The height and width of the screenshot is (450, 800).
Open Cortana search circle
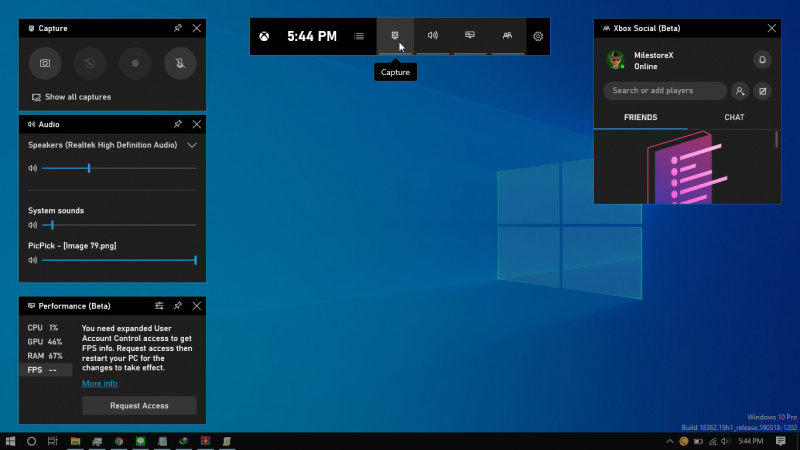[x=32, y=441]
